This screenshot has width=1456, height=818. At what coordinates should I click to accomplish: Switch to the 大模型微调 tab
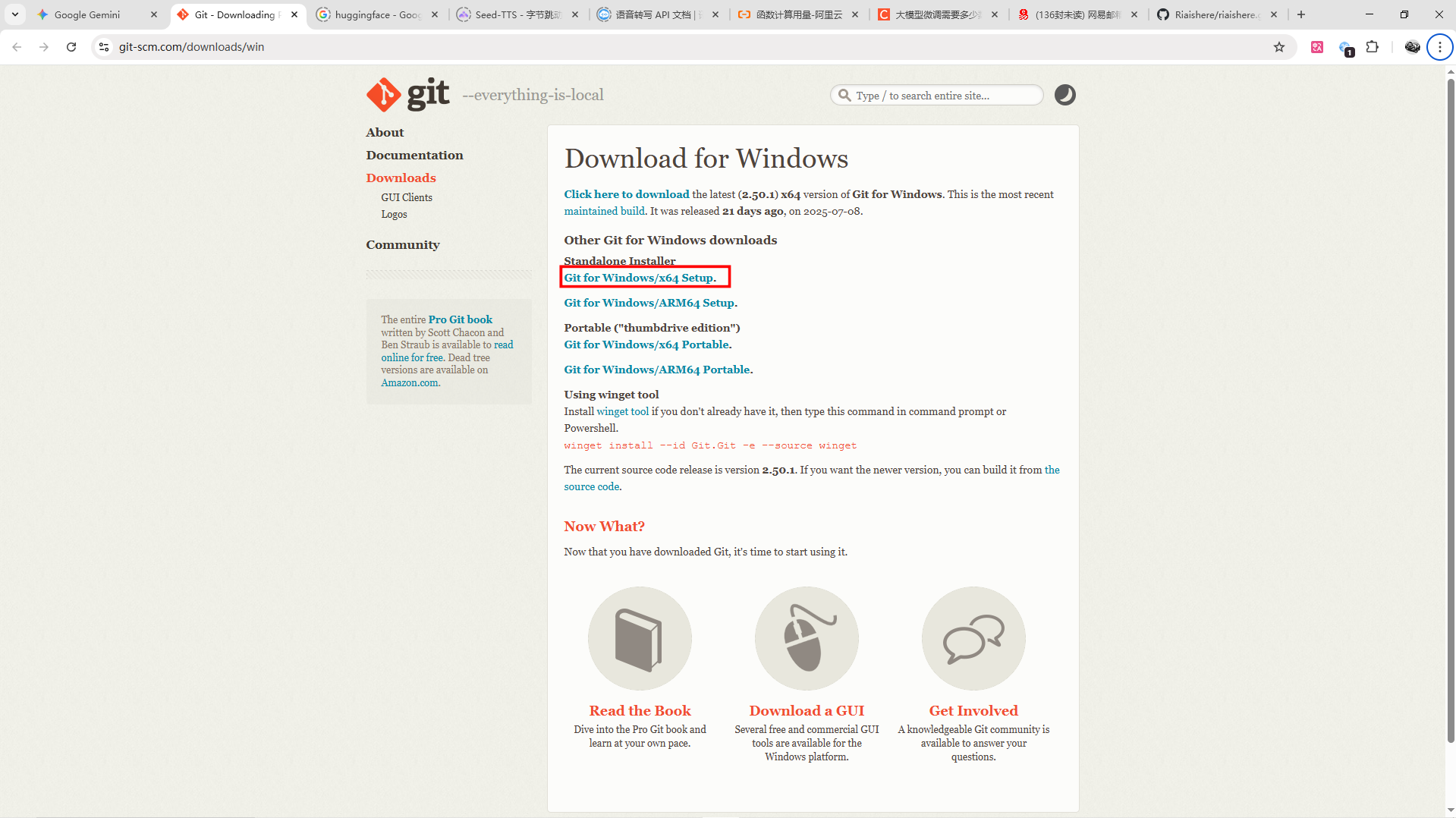point(939,14)
